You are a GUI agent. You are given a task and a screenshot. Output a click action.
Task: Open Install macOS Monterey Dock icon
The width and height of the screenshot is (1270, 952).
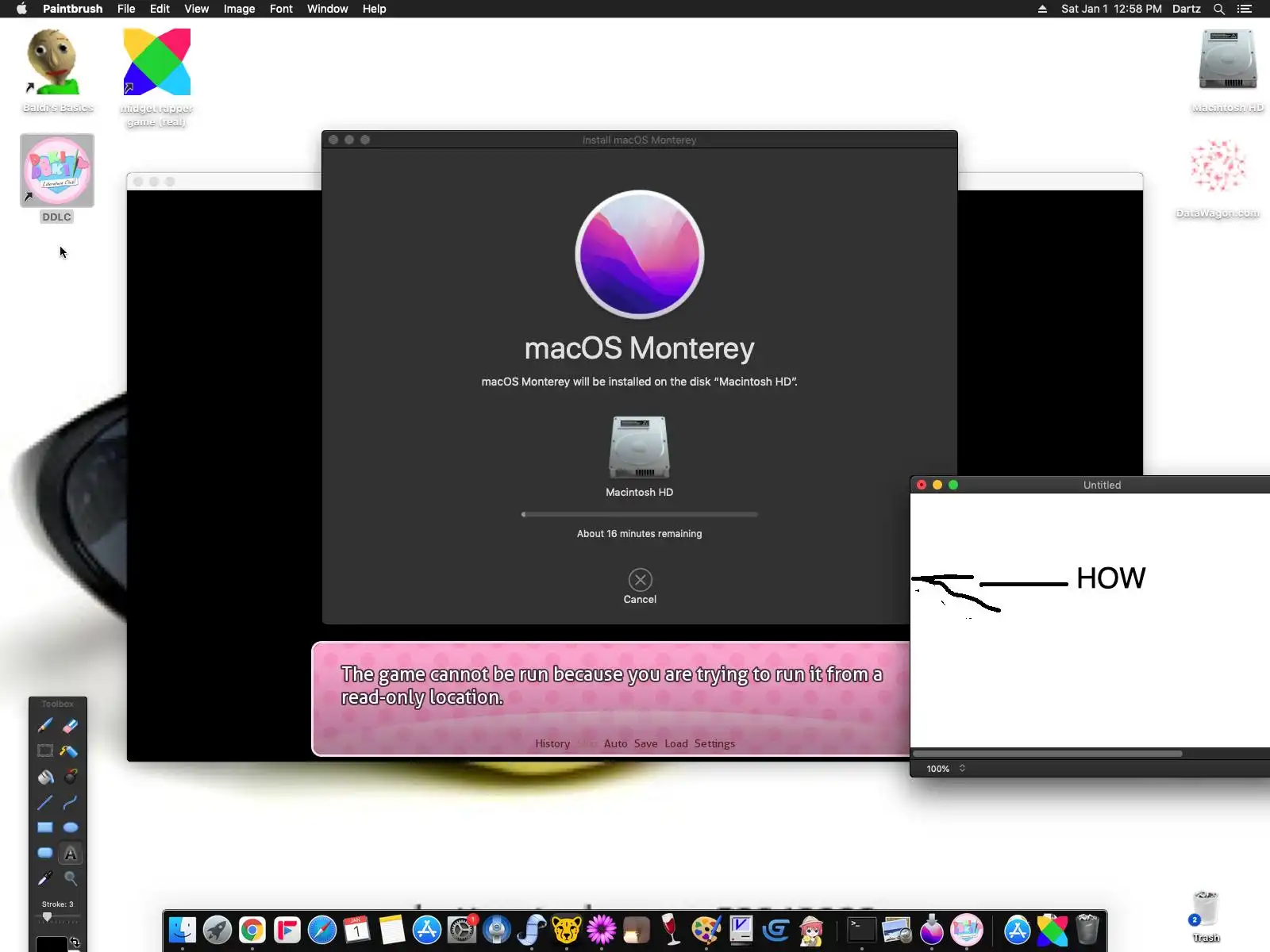tap(931, 930)
